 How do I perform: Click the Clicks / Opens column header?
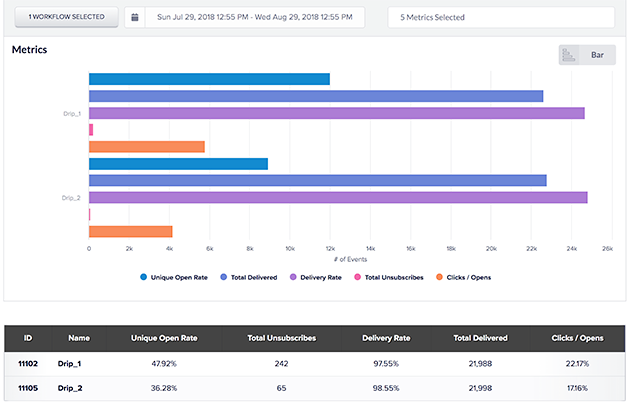tap(577, 338)
